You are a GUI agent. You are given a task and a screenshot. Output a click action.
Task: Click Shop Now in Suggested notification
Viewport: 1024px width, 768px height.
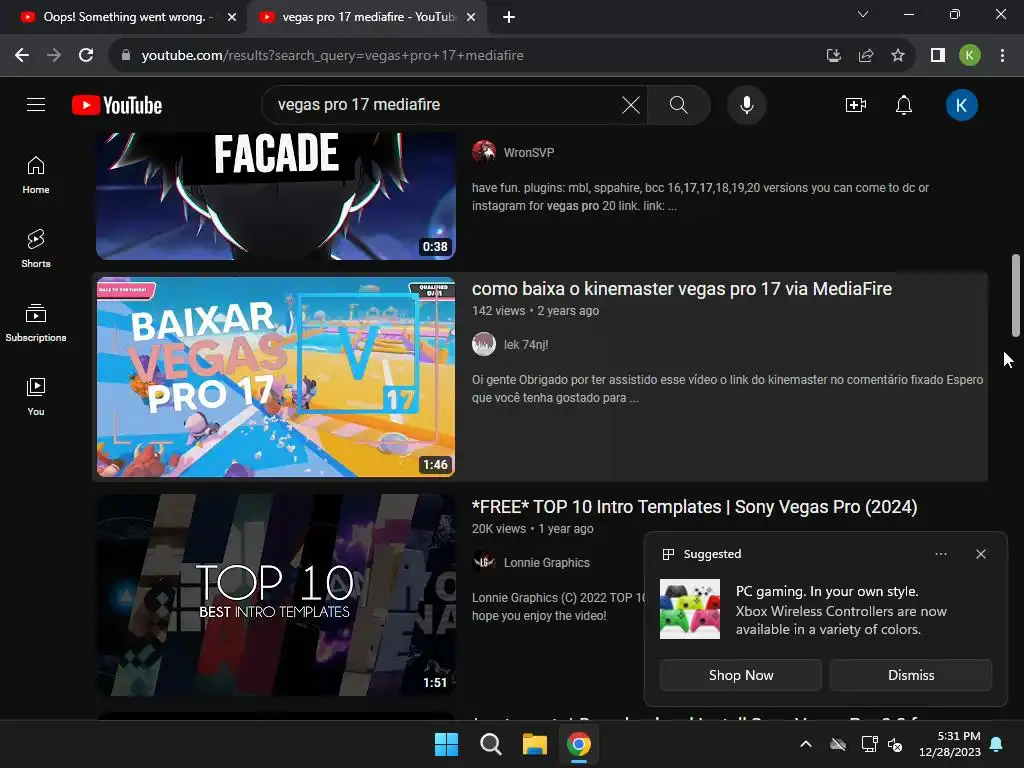click(741, 675)
